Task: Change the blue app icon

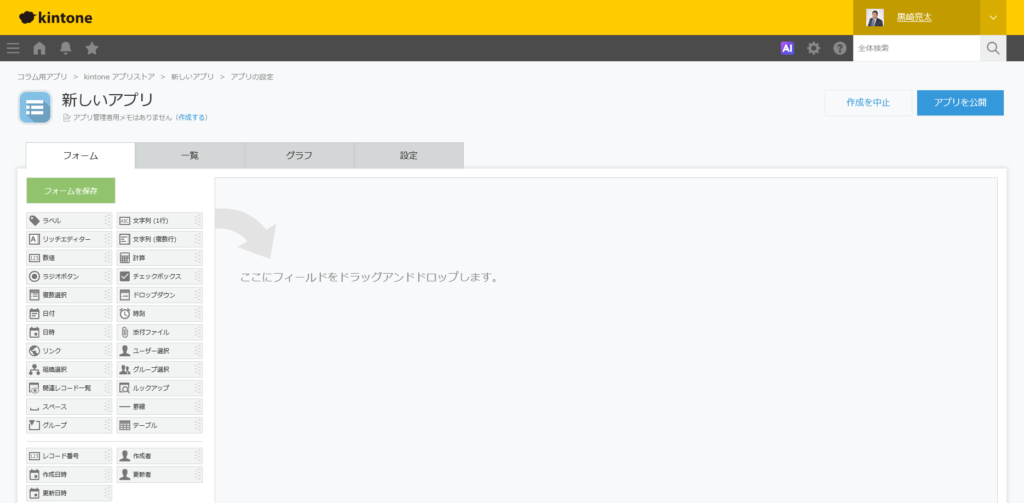Action: 35,107
